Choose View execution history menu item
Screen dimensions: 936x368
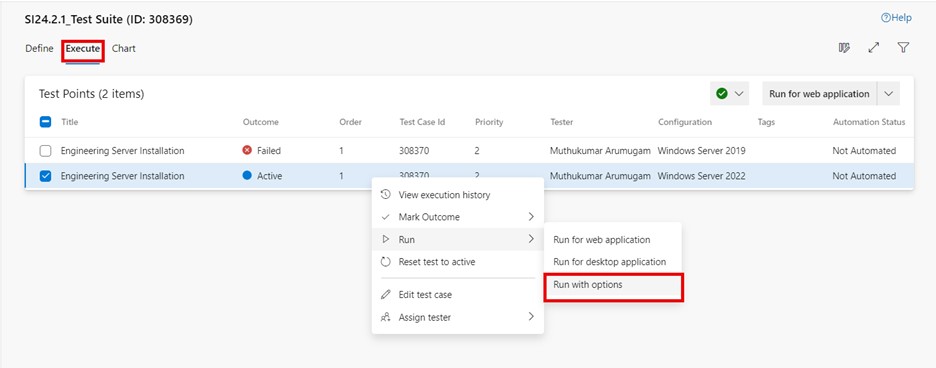click(458, 195)
